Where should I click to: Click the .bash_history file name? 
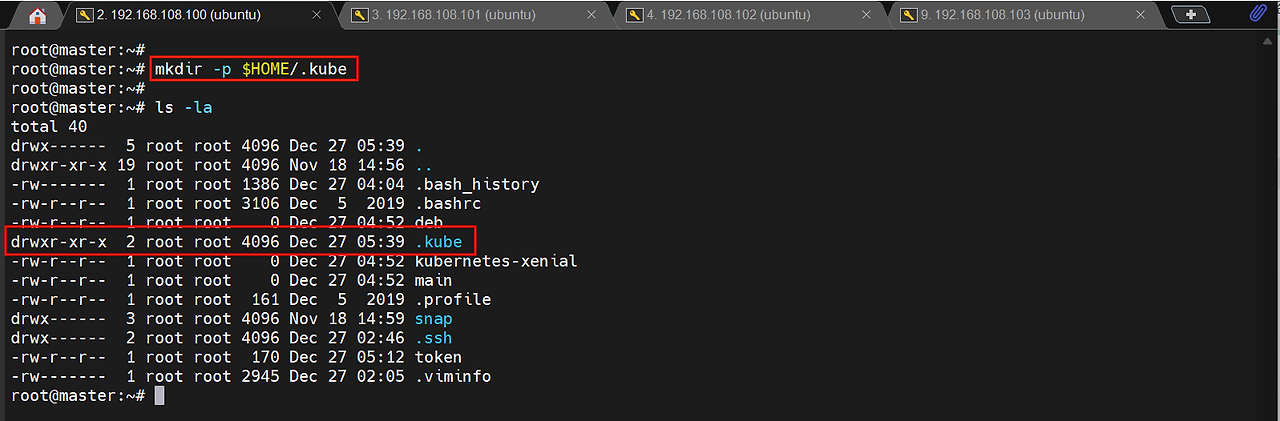[x=476, y=185]
